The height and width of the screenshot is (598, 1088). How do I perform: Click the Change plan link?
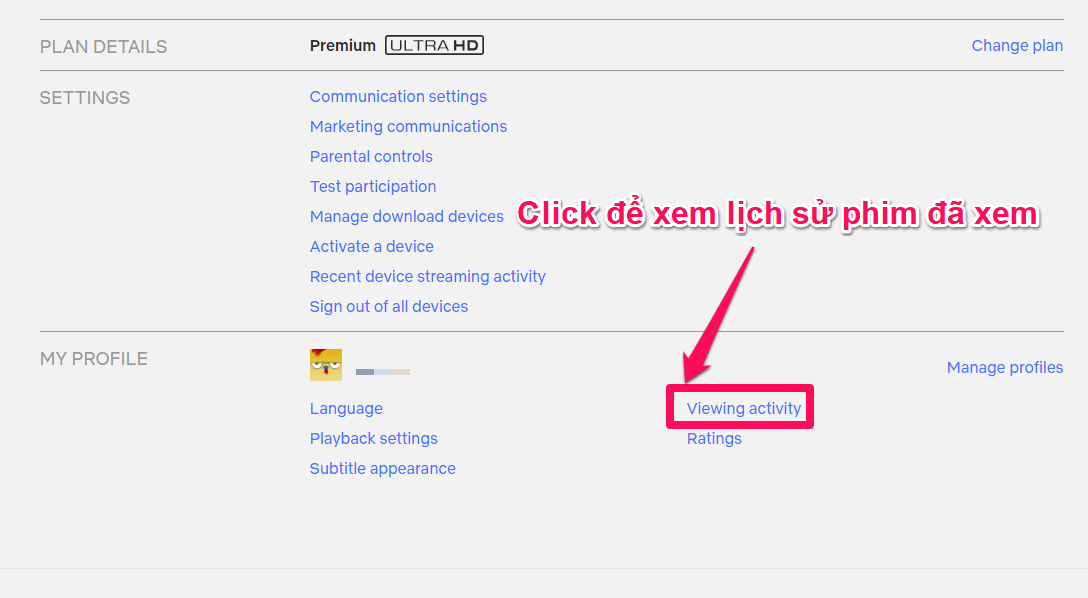click(x=1017, y=46)
